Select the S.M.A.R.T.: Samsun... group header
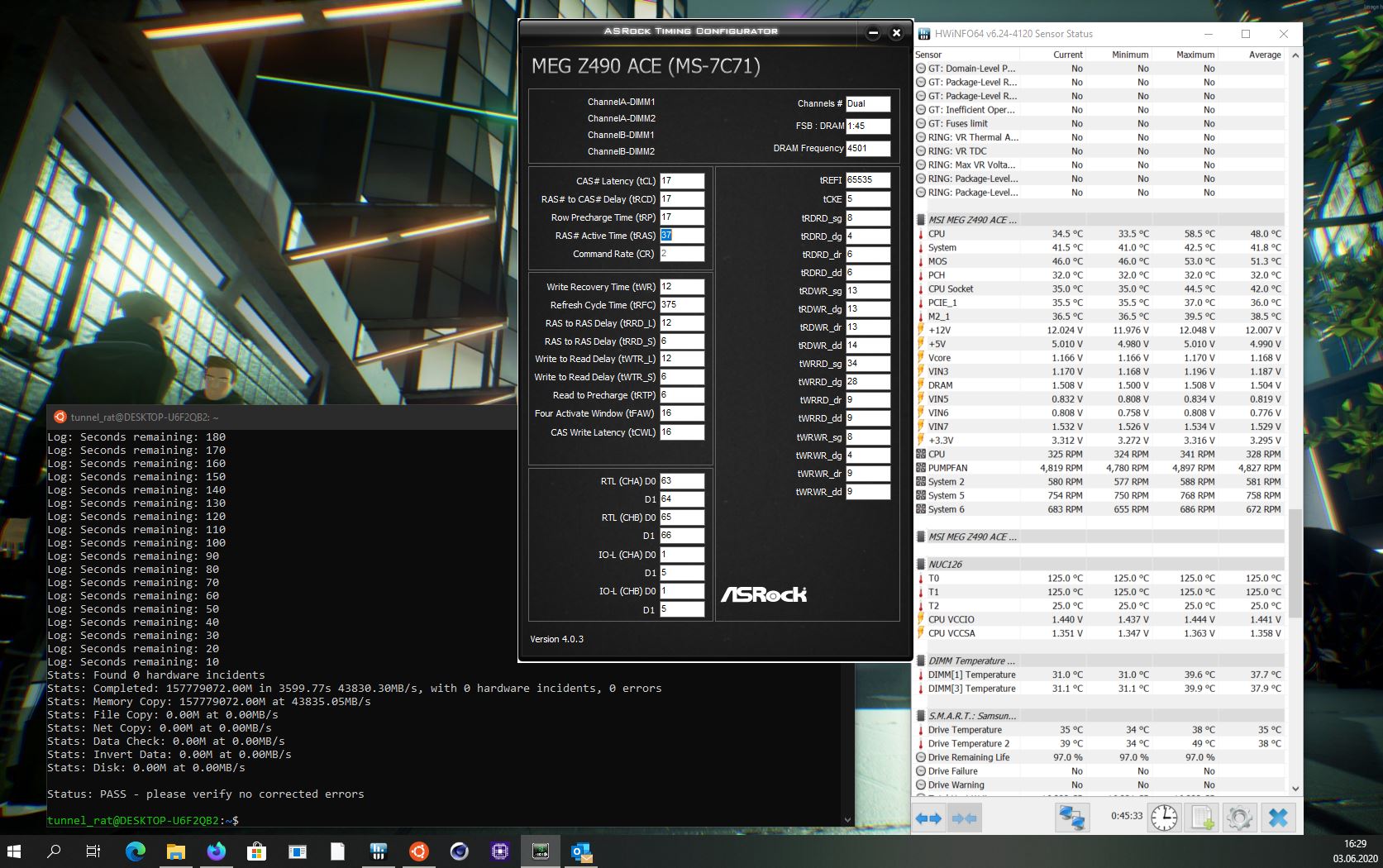 [x=1099, y=716]
